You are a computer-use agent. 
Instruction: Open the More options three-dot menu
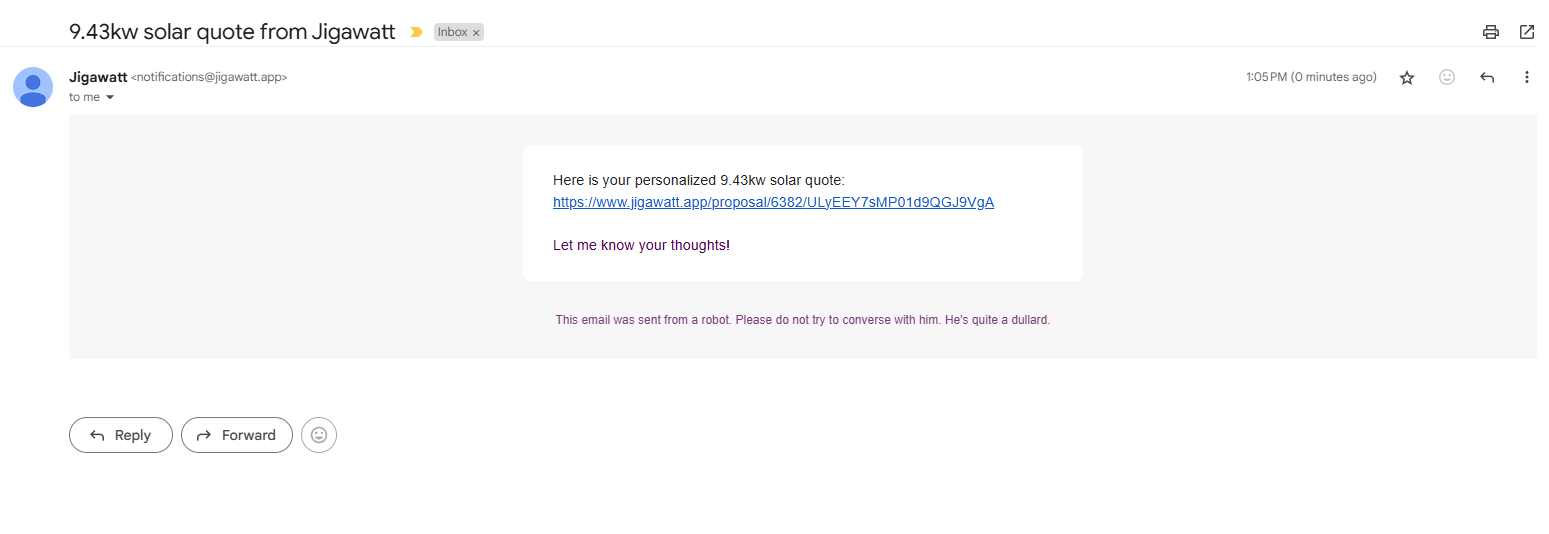pyautogui.click(x=1527, y=77)
